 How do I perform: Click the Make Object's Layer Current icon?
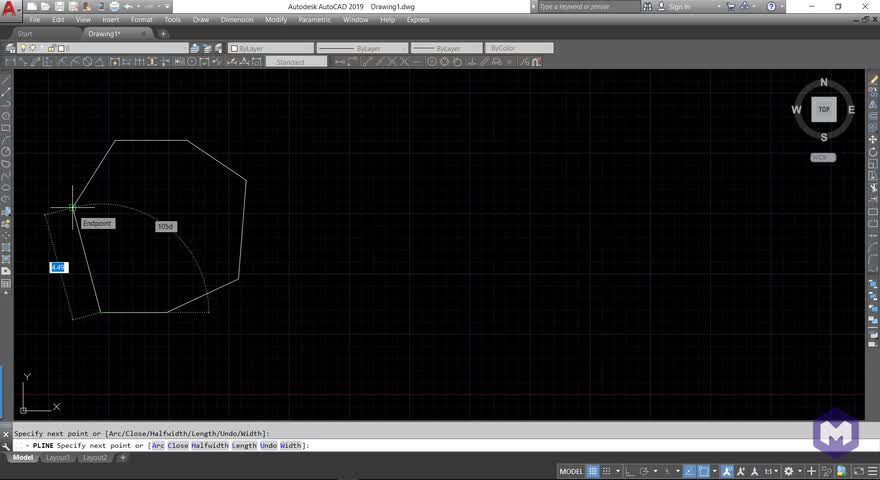194,48
